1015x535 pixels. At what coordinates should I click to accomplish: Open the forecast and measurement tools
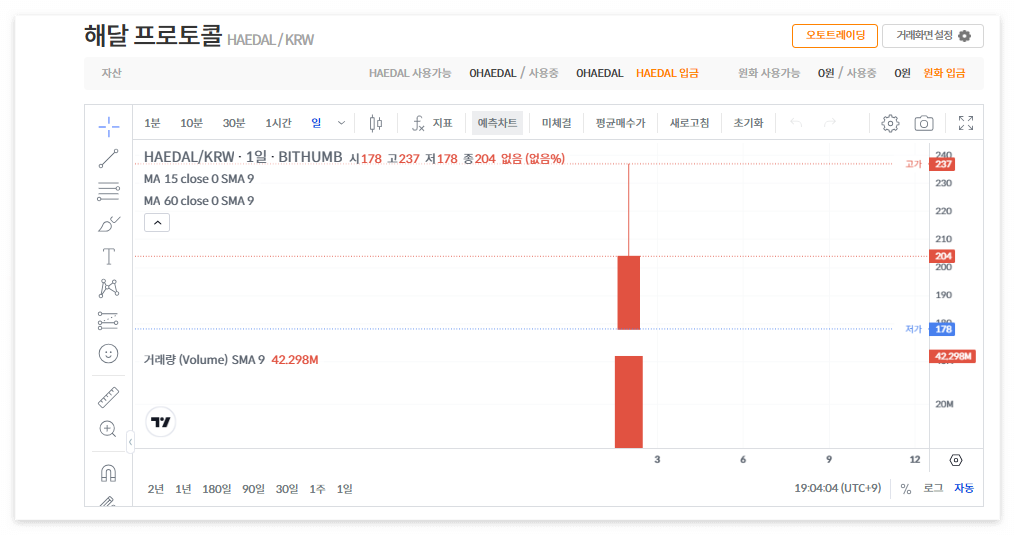pos(109,321)
